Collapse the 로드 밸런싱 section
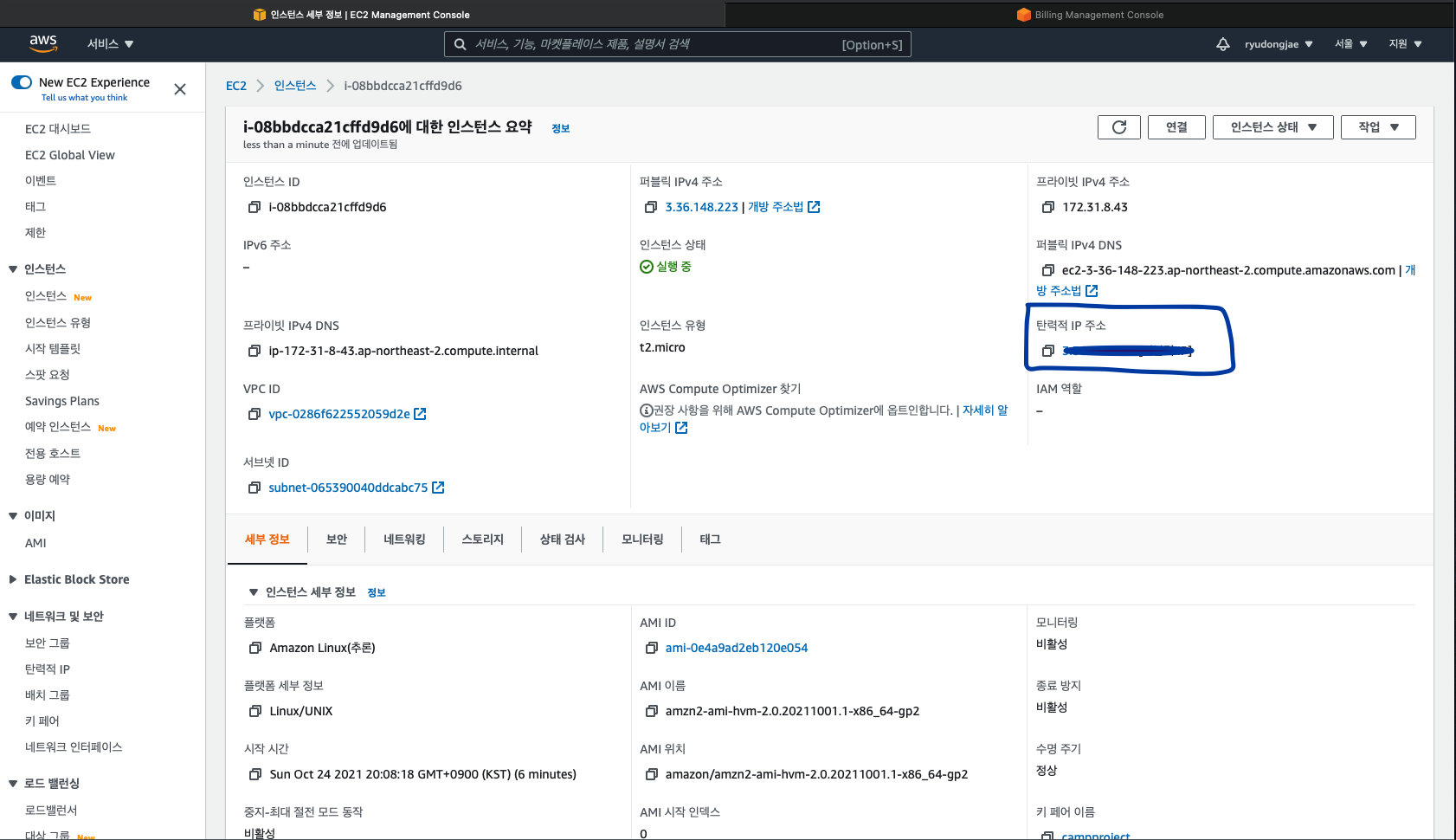Screen dimensions: 1456x840 tap(13, 784)
